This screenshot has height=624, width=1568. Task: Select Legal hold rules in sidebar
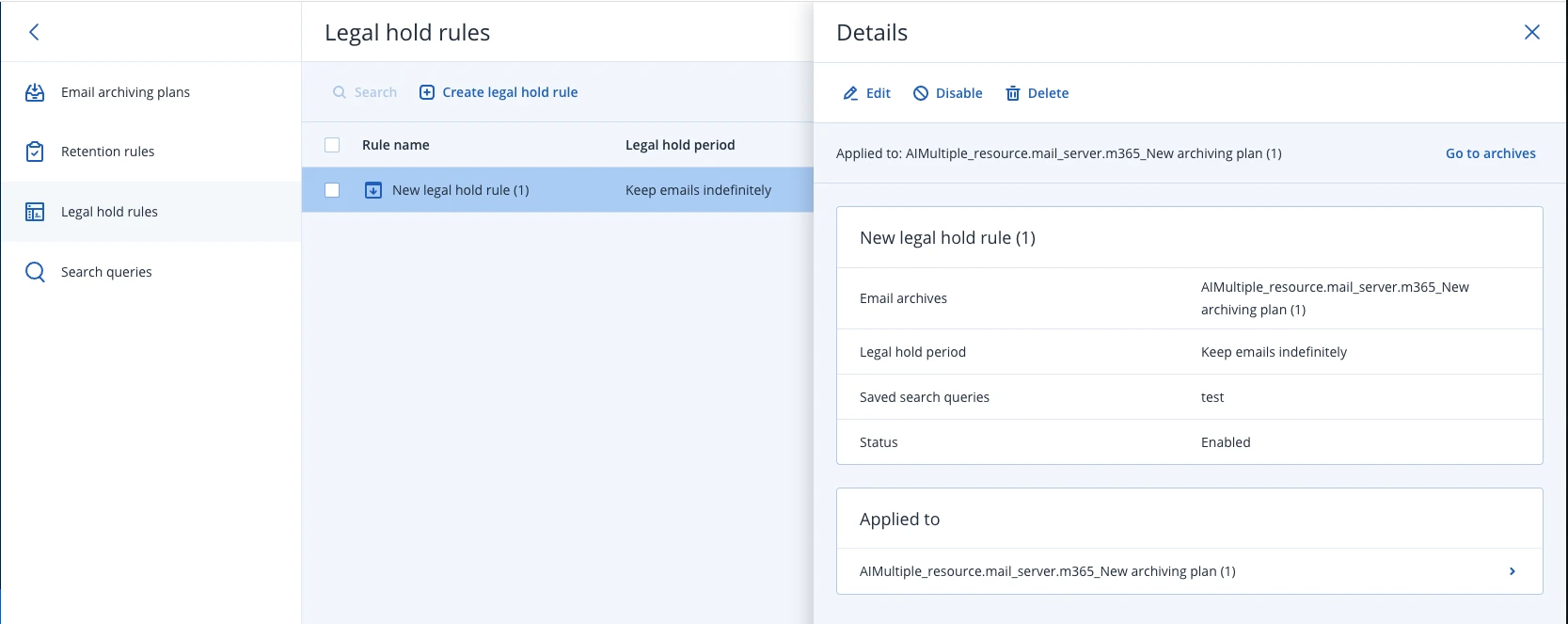(109, 212)
